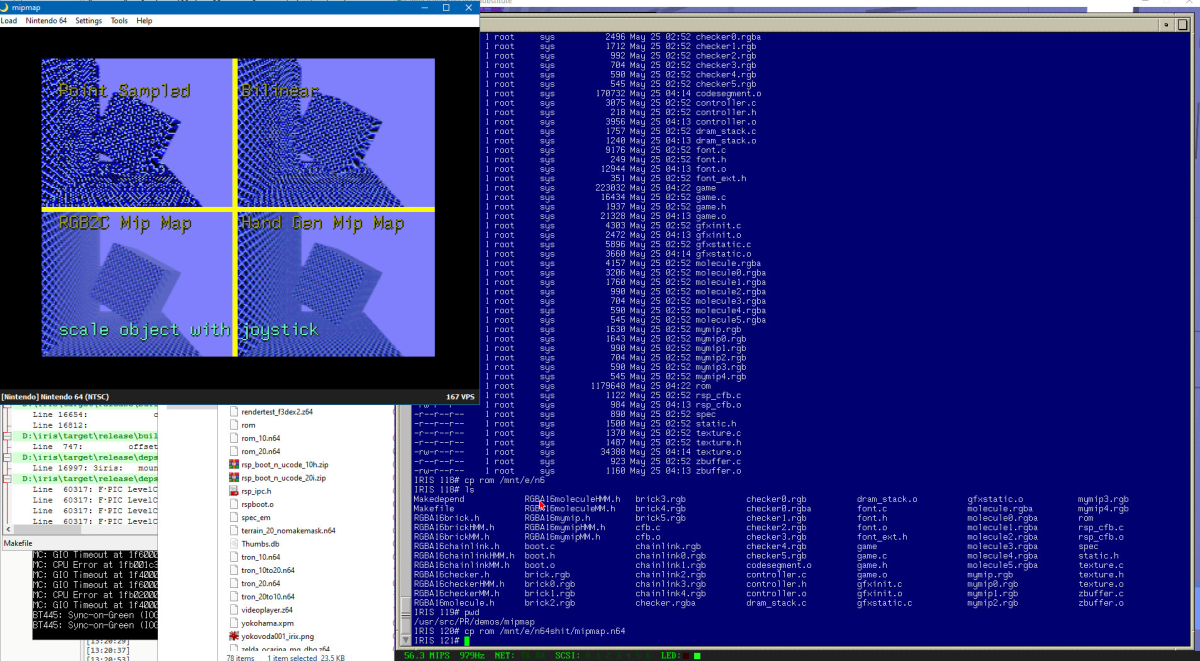
Task: Select the tron_20.n64 file icon
Action: [234, 583]
